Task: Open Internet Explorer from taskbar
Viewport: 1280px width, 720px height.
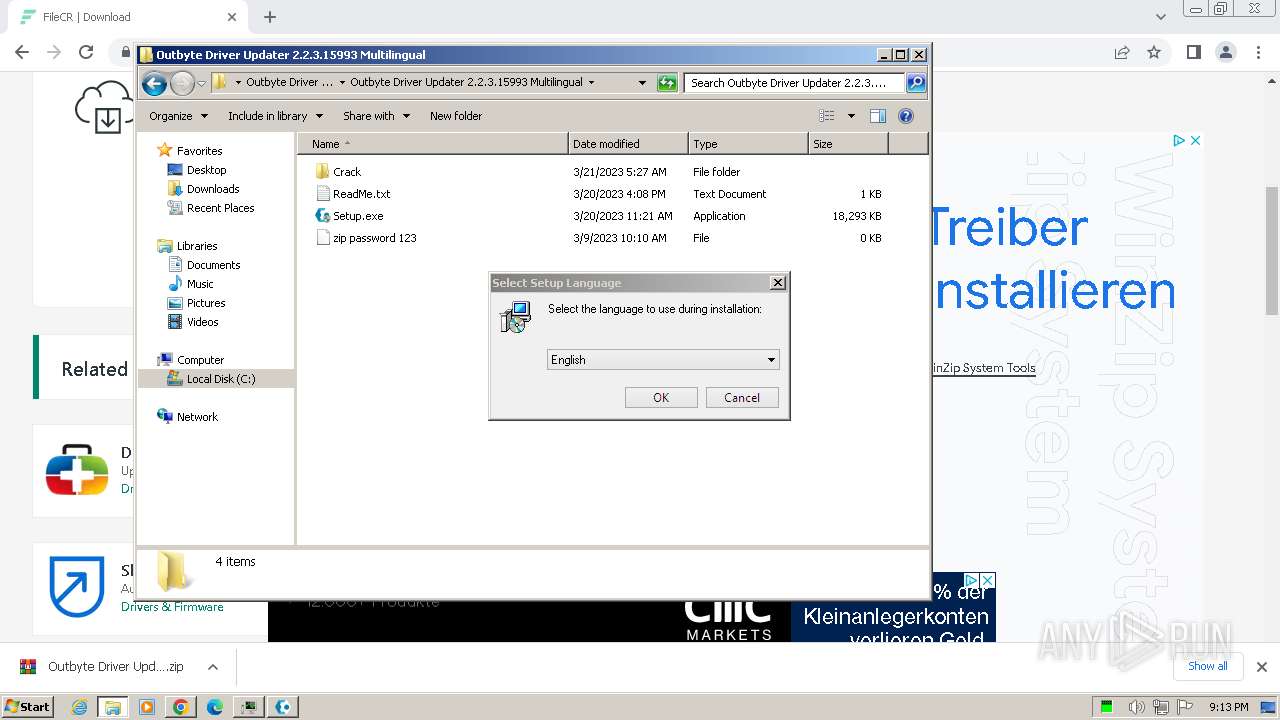Action: pos(80,707)
